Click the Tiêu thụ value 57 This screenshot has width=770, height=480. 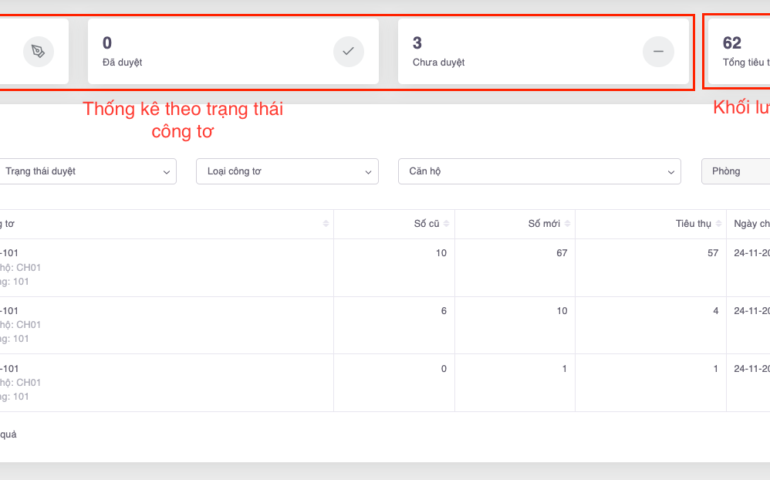point(712,253)
